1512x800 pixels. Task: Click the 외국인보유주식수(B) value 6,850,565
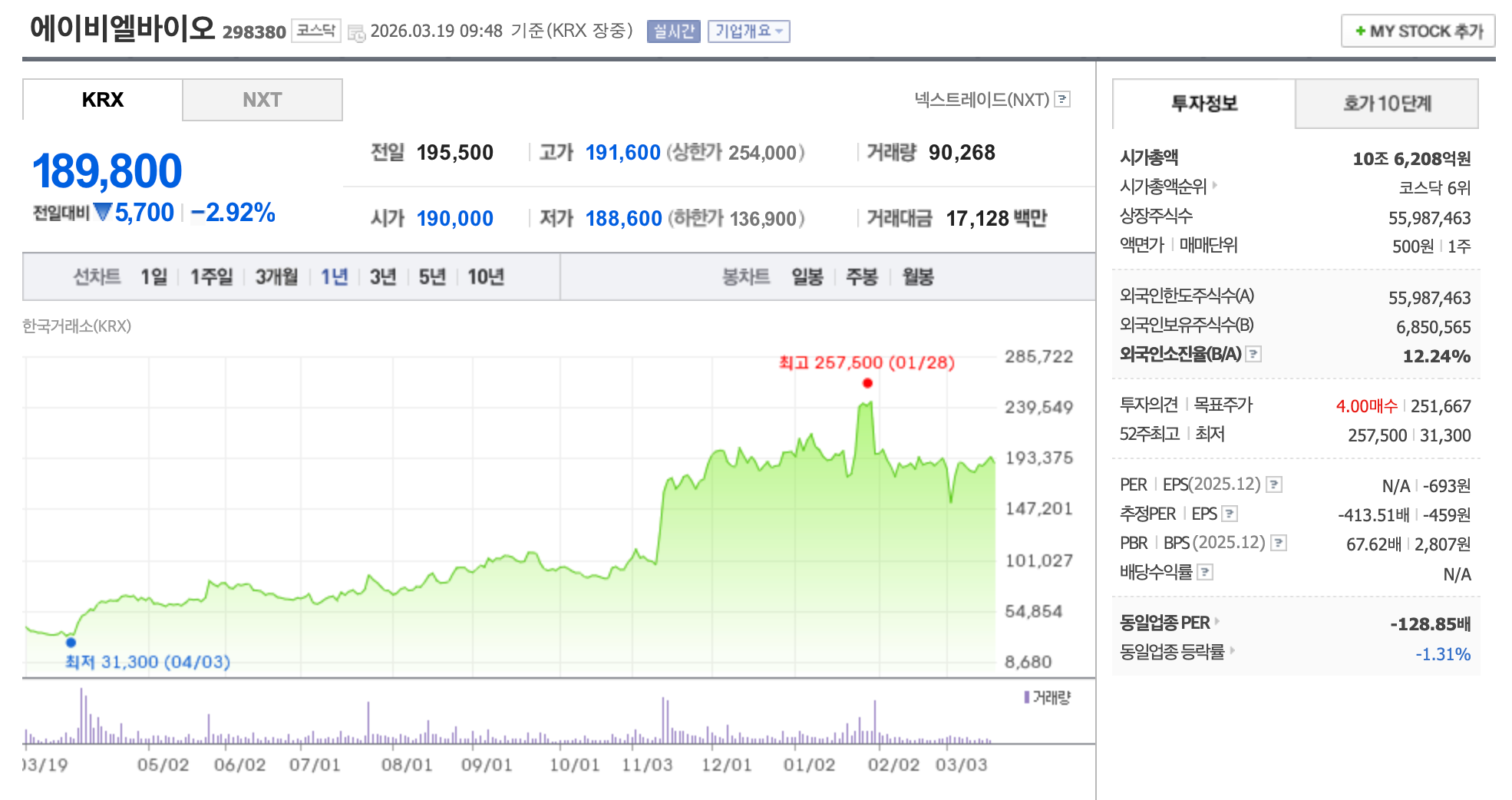(x=1433, y=327)
